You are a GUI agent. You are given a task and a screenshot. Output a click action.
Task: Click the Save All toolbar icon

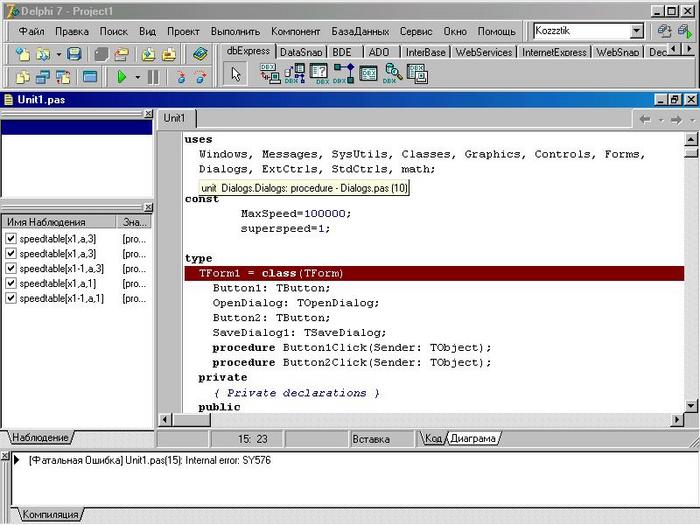coord(101,54)
